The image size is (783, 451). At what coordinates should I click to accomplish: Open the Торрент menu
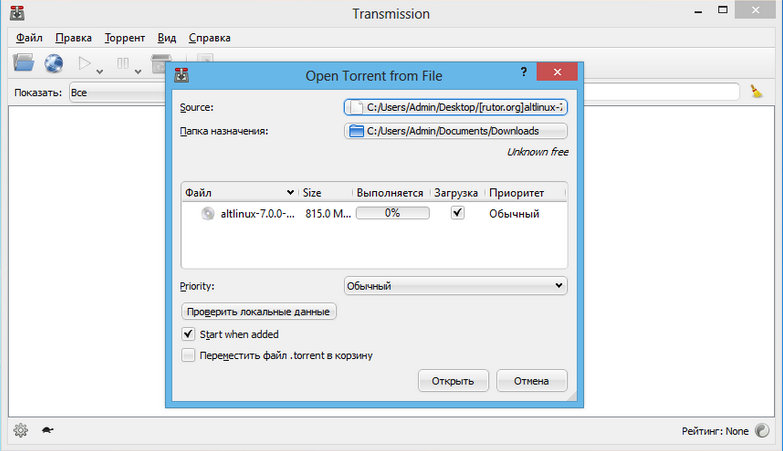pos(125,38)
